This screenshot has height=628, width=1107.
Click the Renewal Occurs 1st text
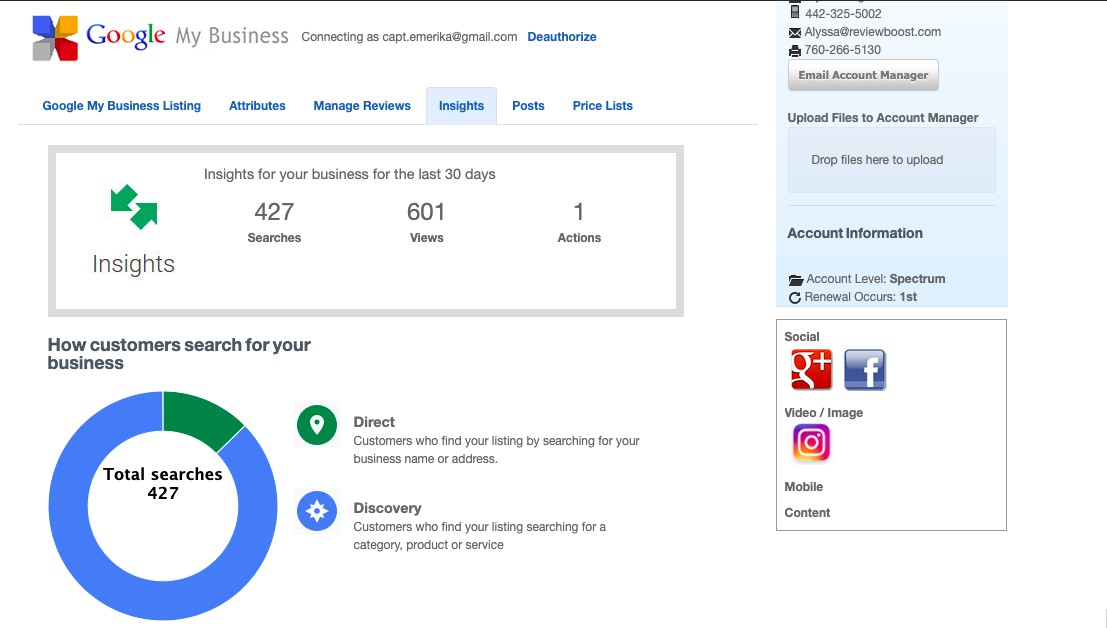[x=861, y=297]
